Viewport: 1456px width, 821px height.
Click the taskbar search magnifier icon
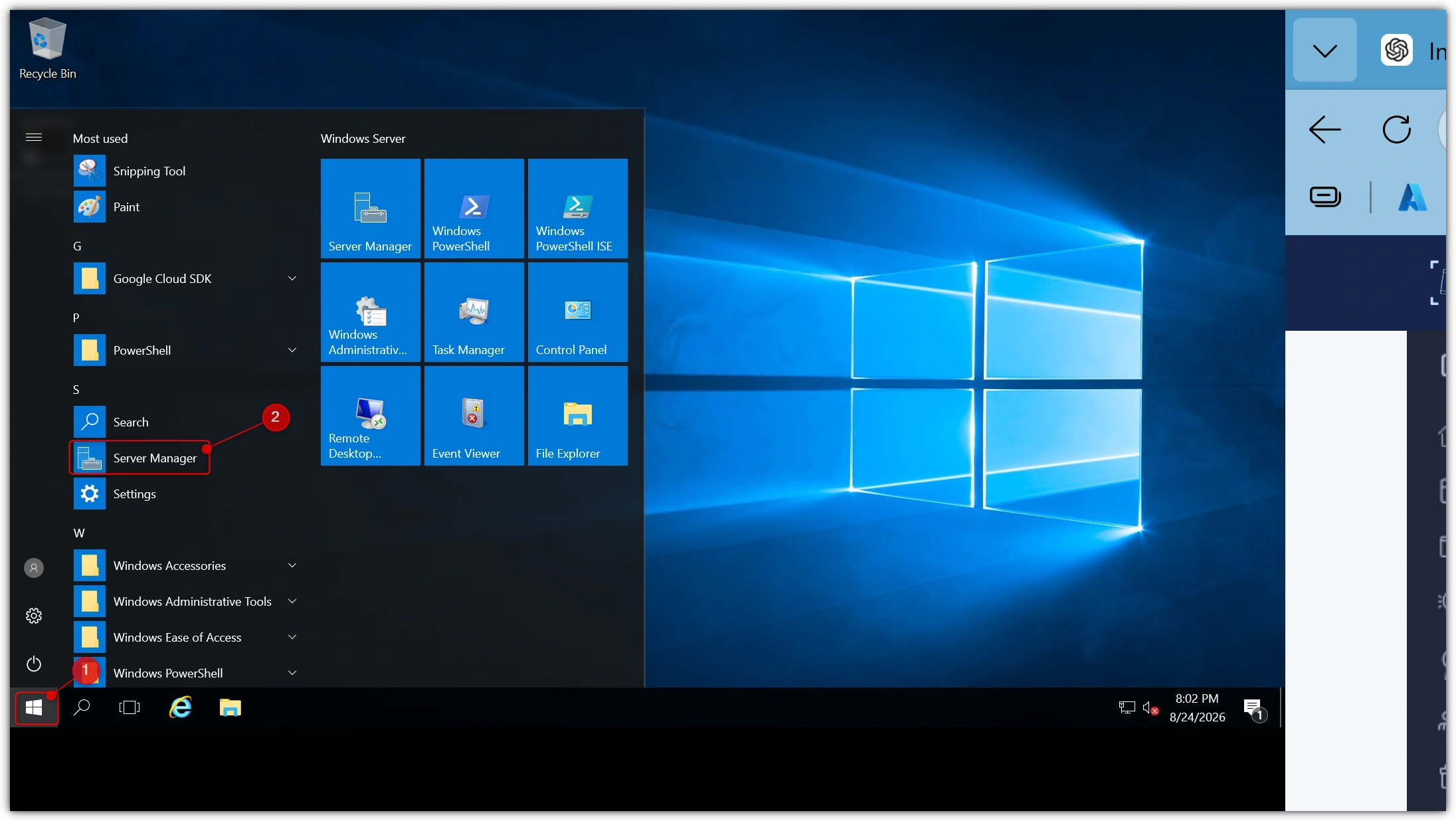(x=82, y=708)
